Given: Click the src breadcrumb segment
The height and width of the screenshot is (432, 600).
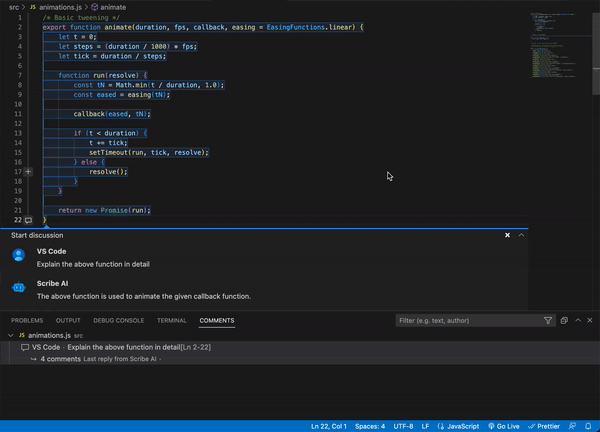Looking at the screenshot, I should (14, 7).
